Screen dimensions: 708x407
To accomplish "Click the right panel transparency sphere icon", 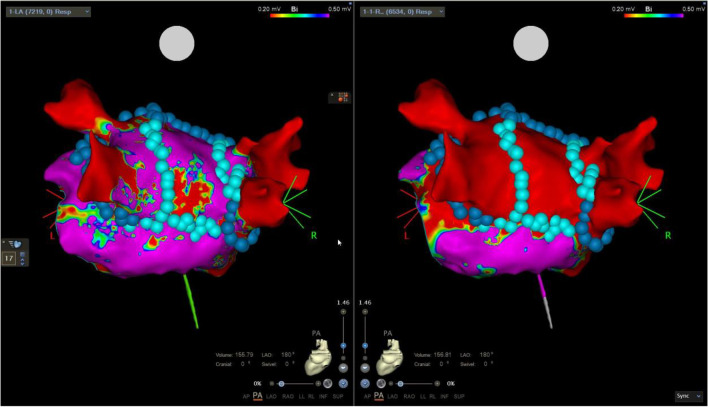I will tap(381, 384).
